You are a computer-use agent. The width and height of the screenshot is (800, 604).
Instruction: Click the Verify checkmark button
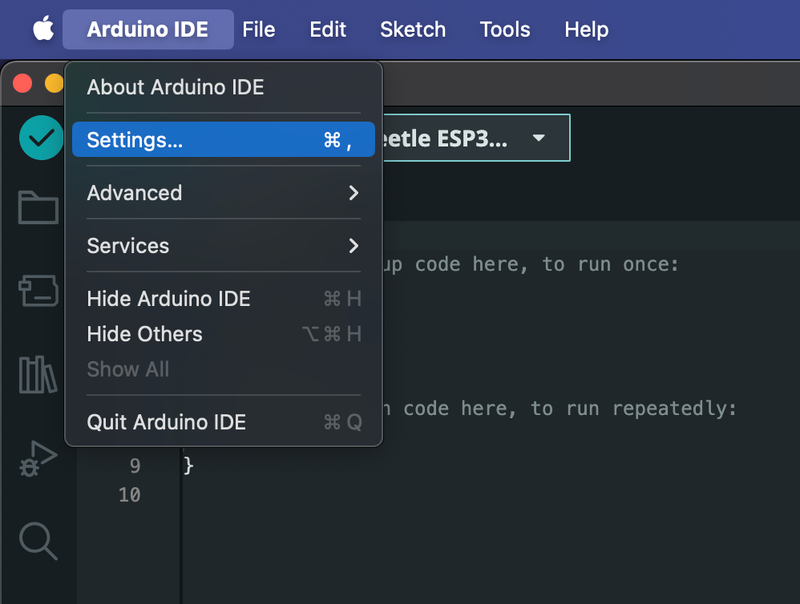click(41, 138)
